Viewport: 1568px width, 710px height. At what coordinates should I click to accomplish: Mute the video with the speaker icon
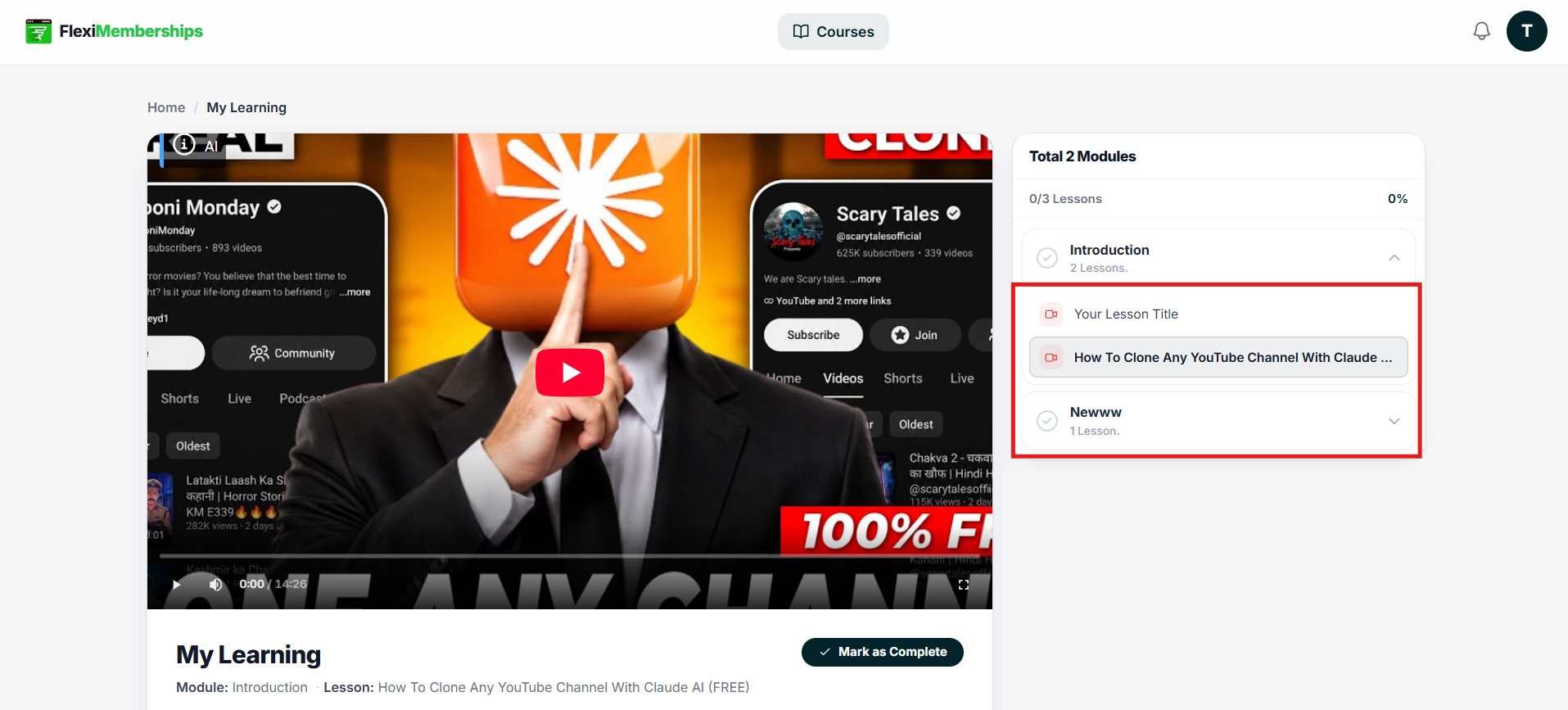click(x=215, y=584)
